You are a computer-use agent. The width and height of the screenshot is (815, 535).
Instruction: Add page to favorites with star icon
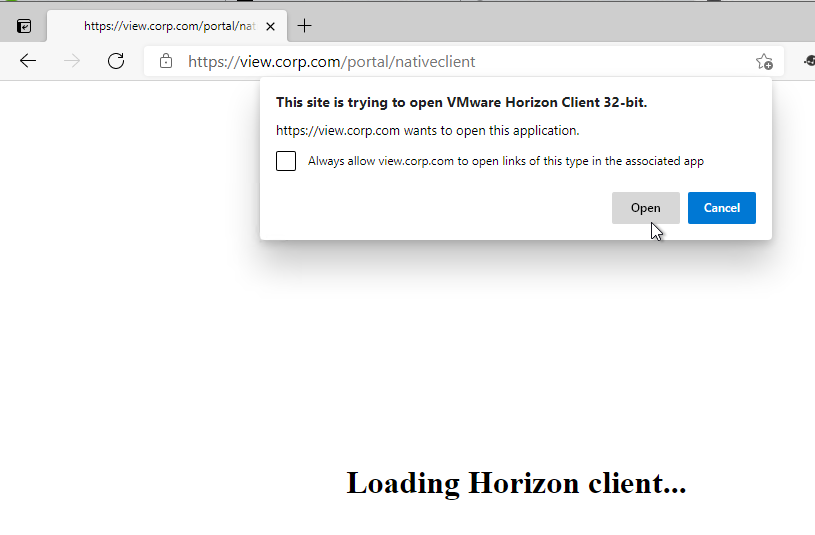[x=764, y=61]
